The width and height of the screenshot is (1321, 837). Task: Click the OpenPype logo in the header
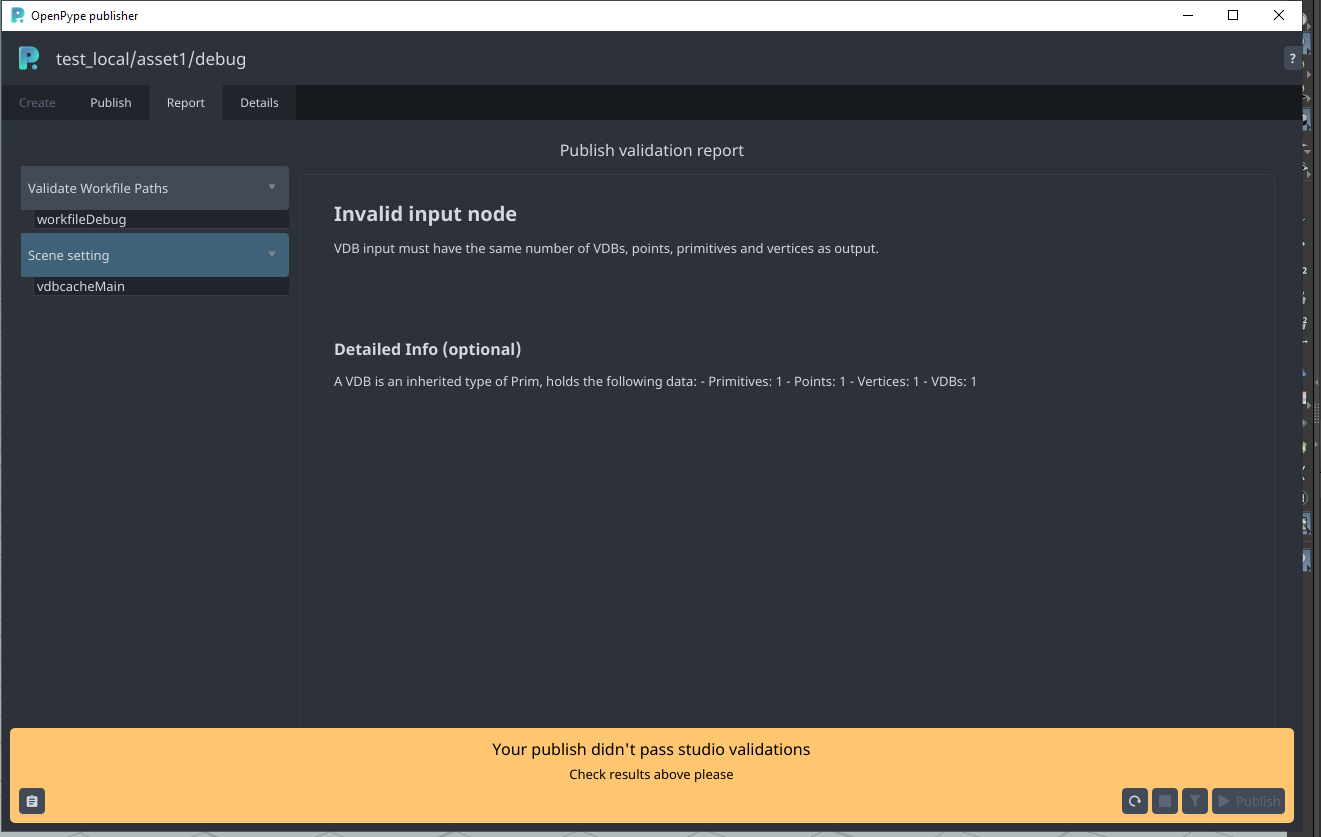pos(29,58)
